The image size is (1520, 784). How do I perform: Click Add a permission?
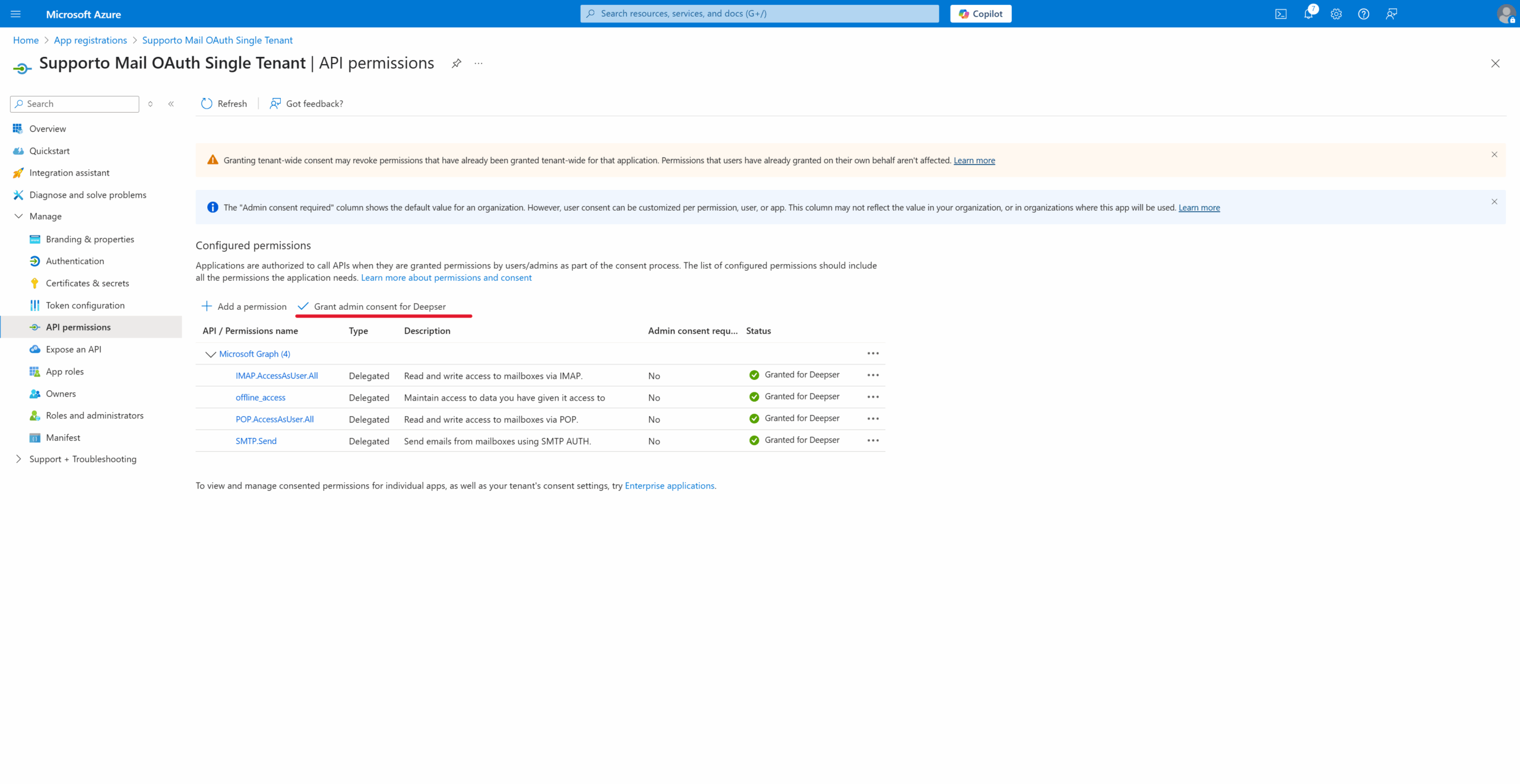pos(244,306)
